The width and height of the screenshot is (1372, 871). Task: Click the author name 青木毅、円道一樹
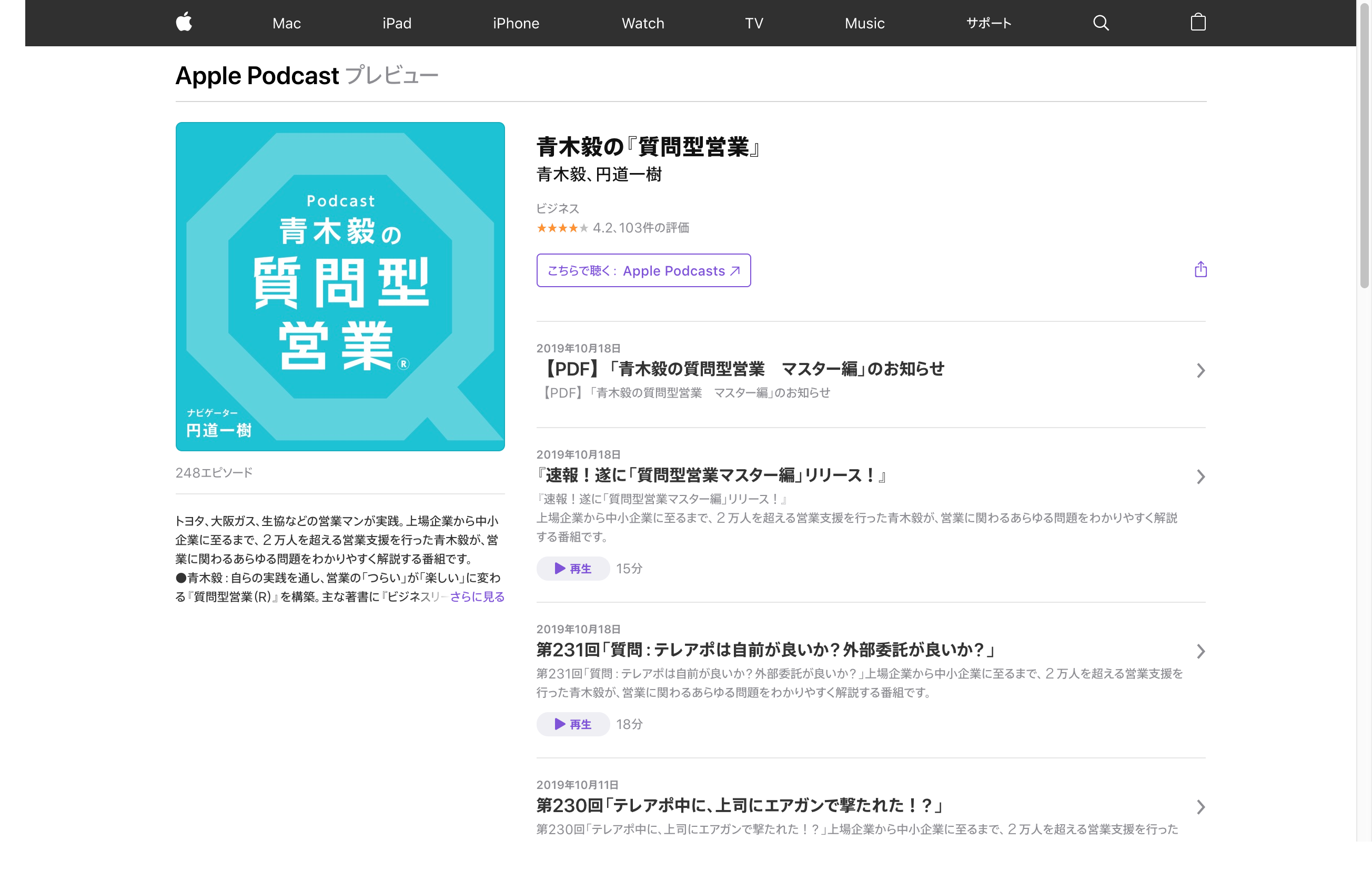click(x=599, y=174)
